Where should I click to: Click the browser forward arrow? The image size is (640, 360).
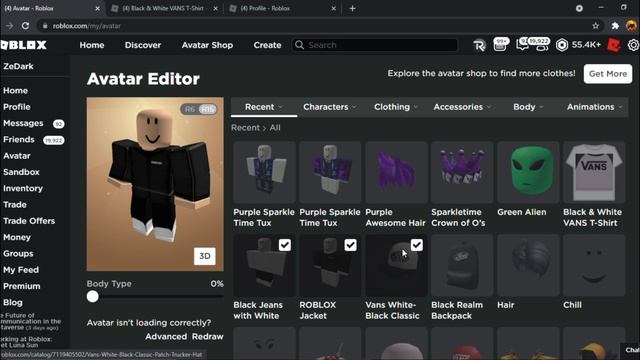click(x=9, y=26)
